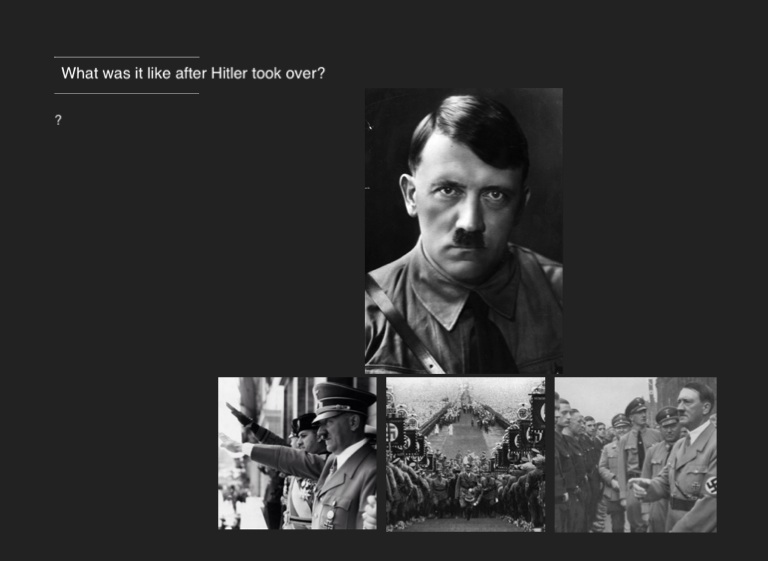
Task: Select the lone question mark body text
Action: pos(59,120)
